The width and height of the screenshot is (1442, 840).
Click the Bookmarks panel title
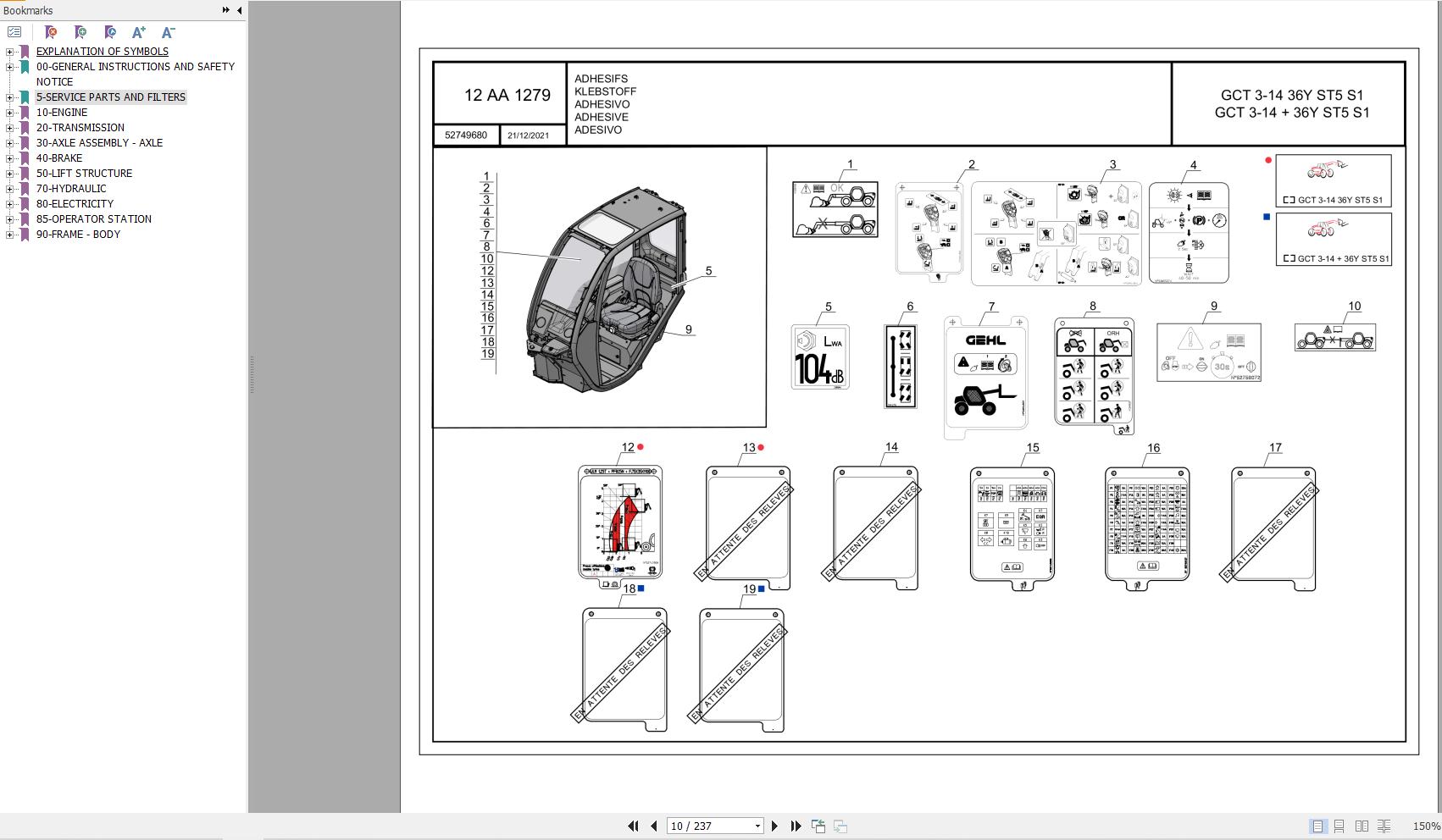click(28, 10)
